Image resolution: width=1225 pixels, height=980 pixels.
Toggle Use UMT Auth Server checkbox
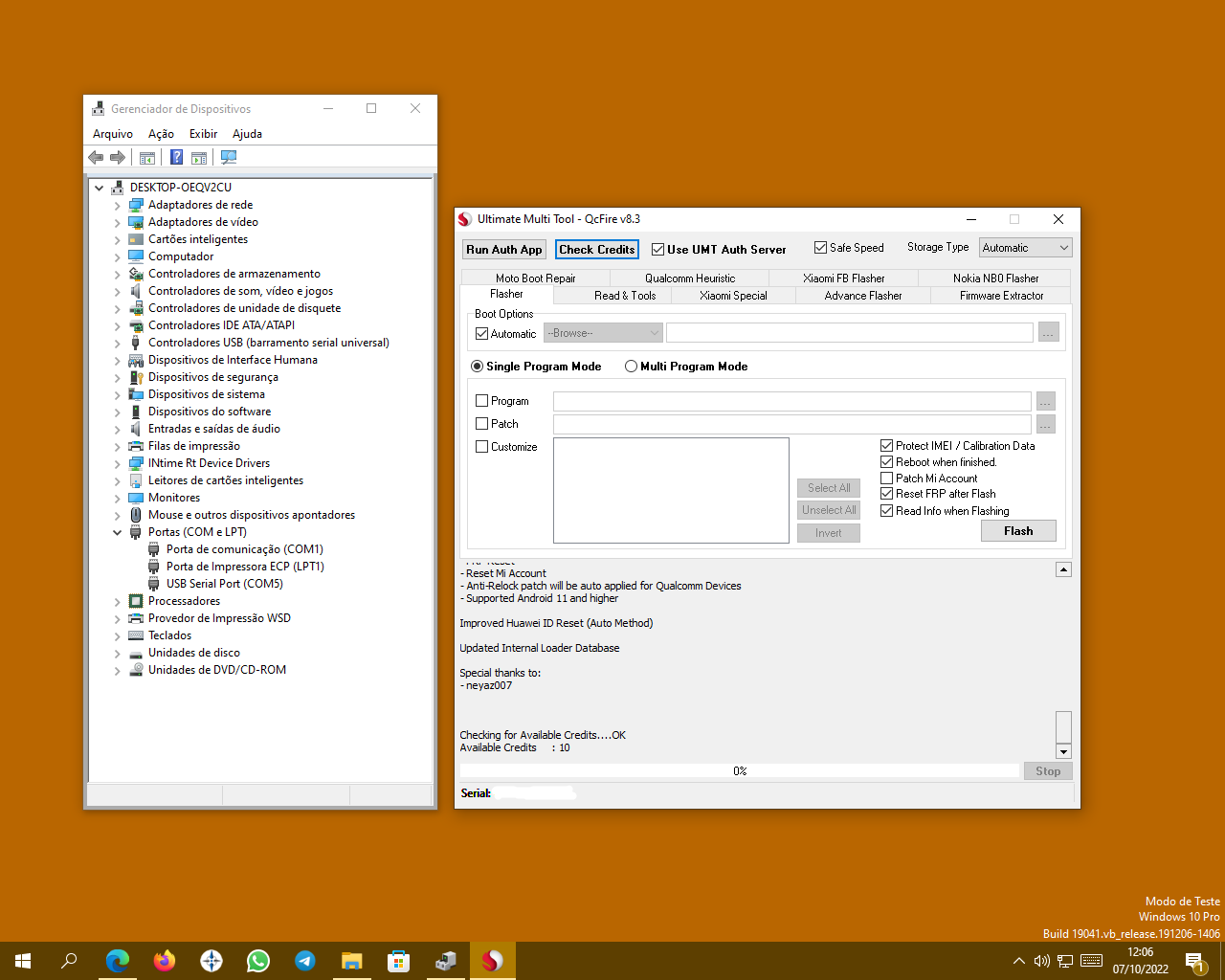[657, 250]
